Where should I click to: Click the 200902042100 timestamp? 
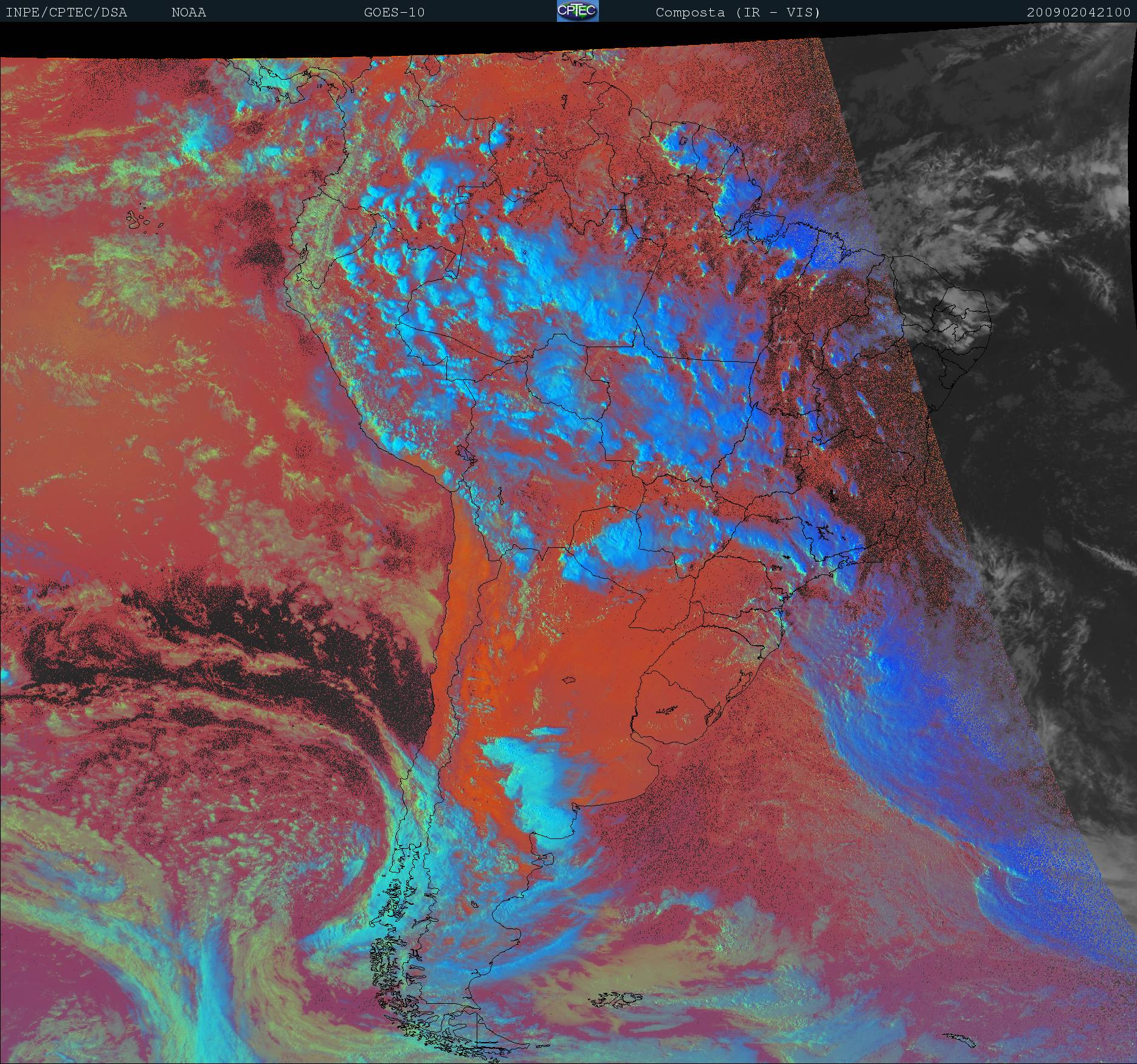click(x=1079, y=12)
